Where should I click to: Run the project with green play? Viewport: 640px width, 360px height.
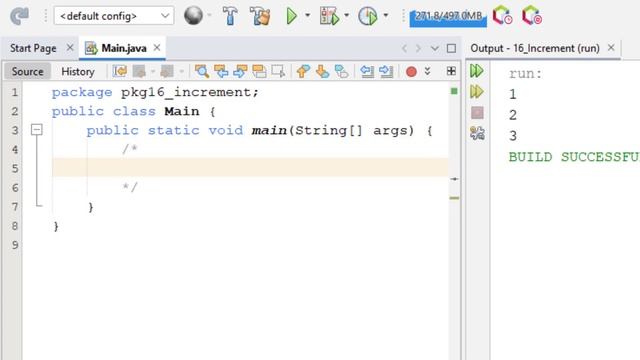pos(291,16)
